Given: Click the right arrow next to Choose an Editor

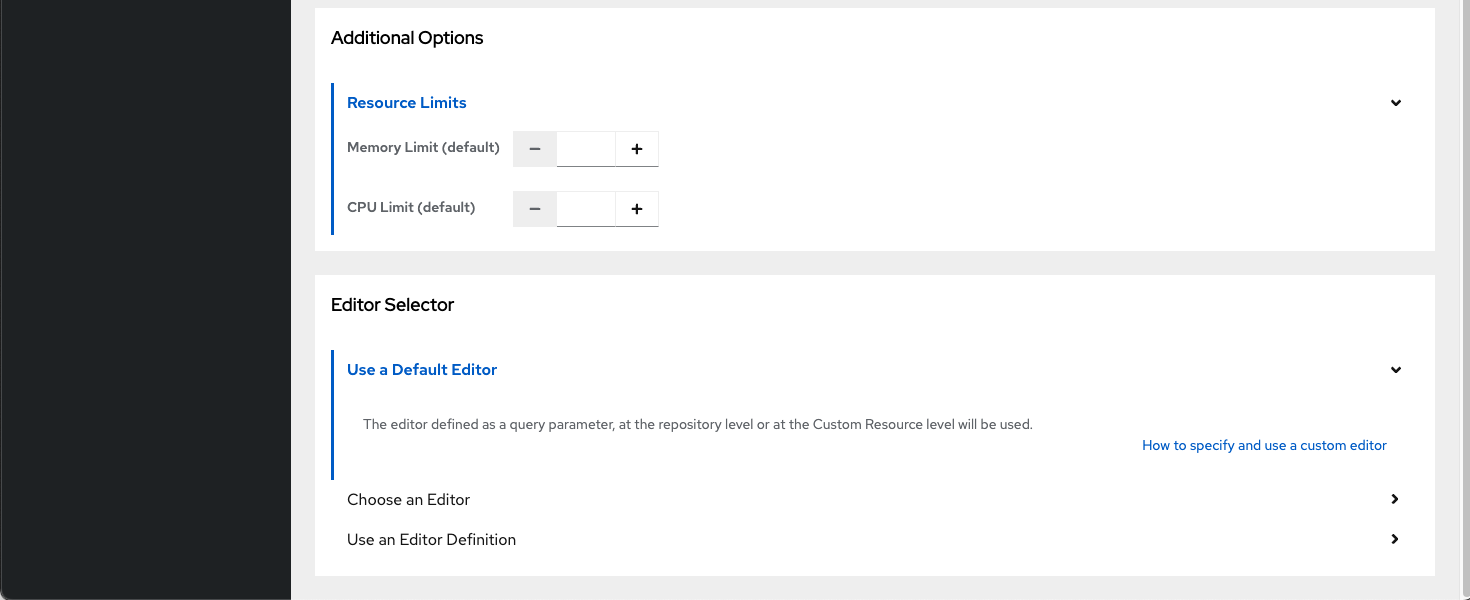Looking at the screenshot, I should pos(1394,499).
